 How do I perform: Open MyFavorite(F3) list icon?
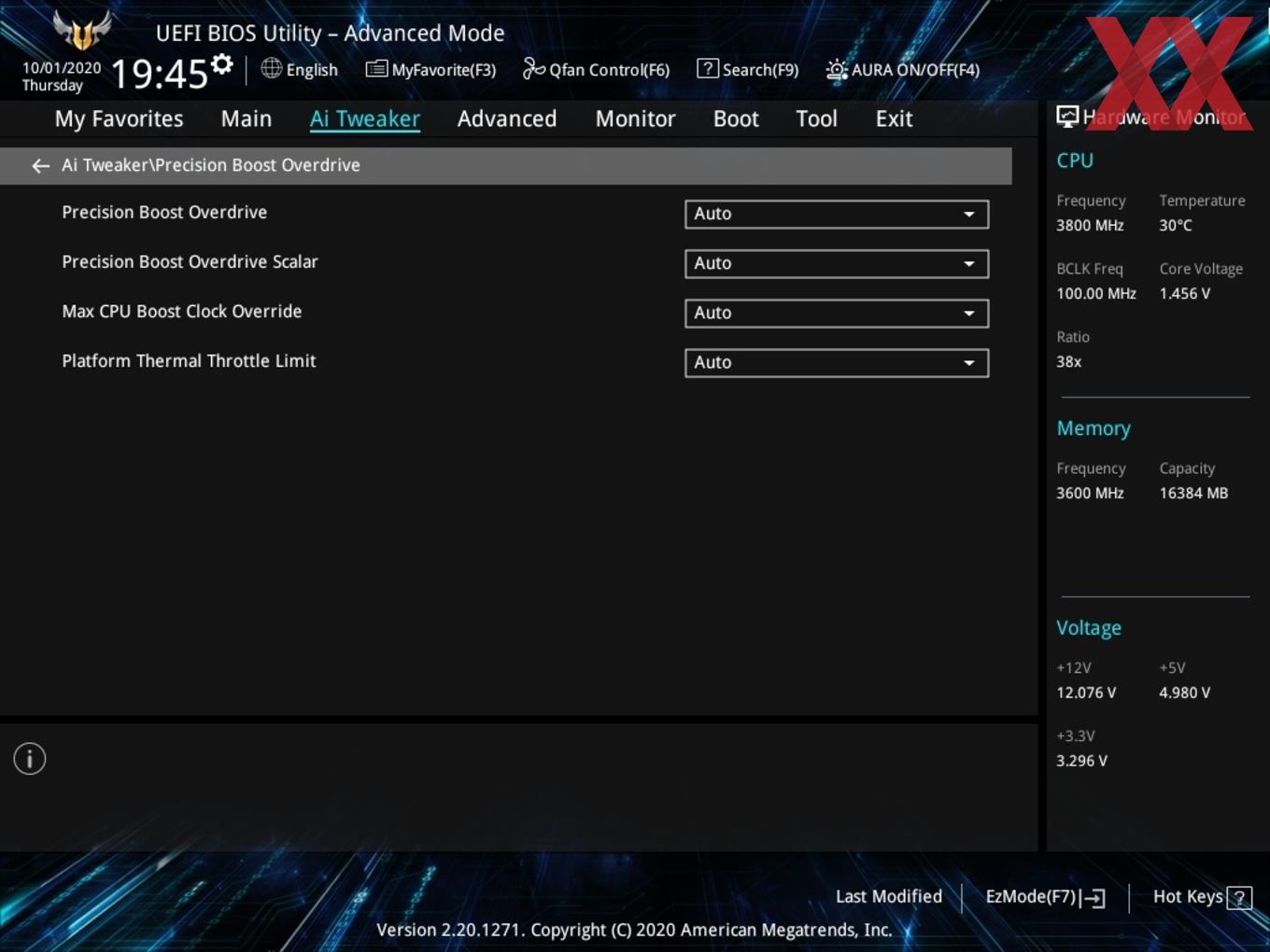pos(376,68)
